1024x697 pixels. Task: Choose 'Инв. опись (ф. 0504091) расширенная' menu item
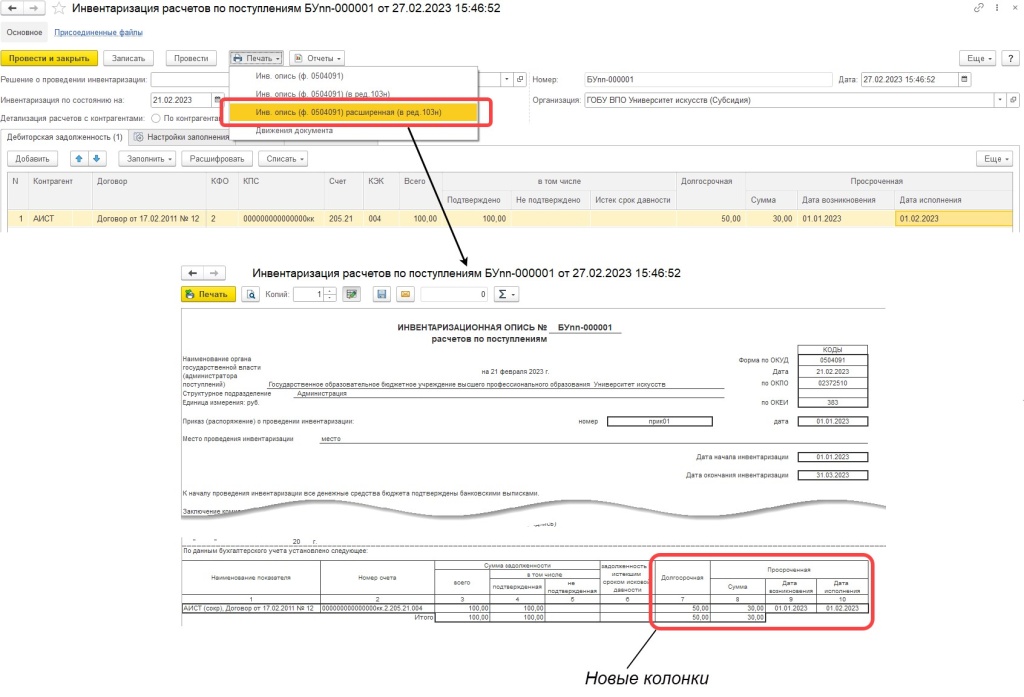click(348, 112)
